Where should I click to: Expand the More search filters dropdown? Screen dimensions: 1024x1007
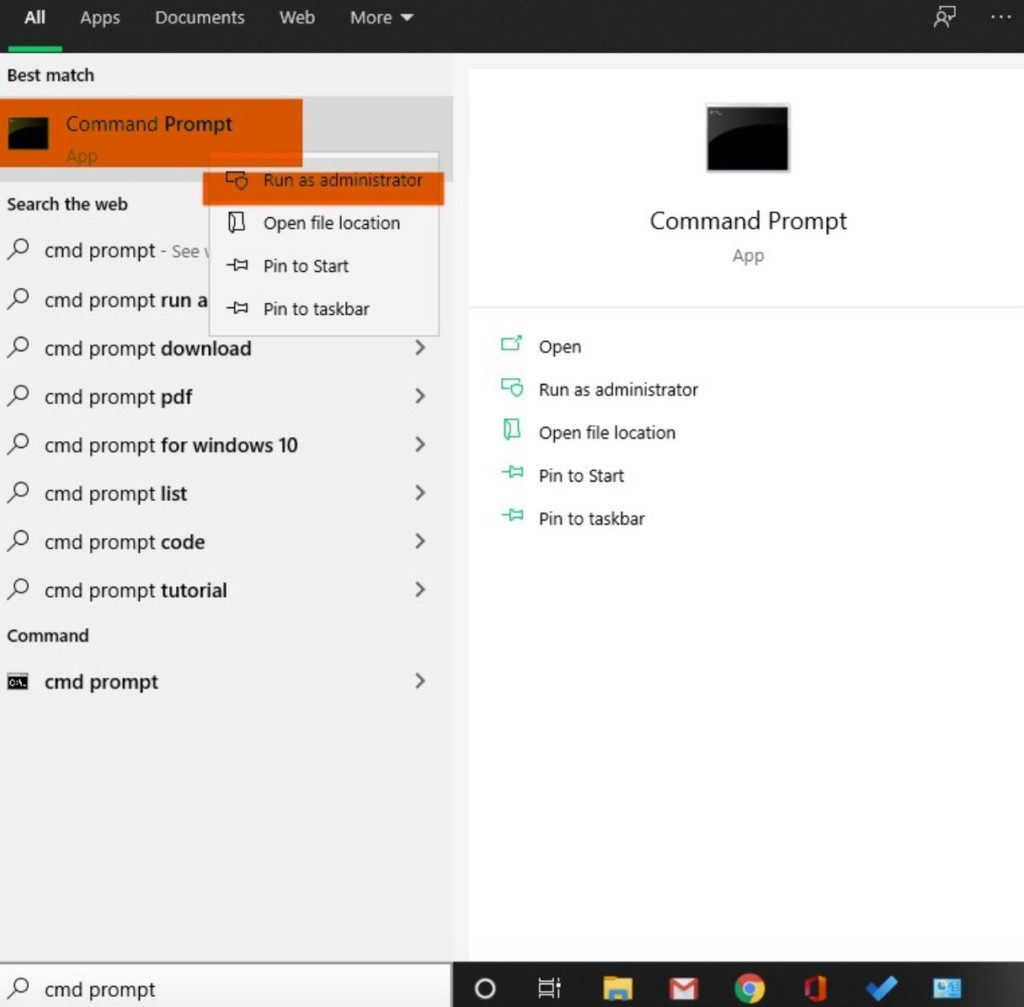(380, 17)
